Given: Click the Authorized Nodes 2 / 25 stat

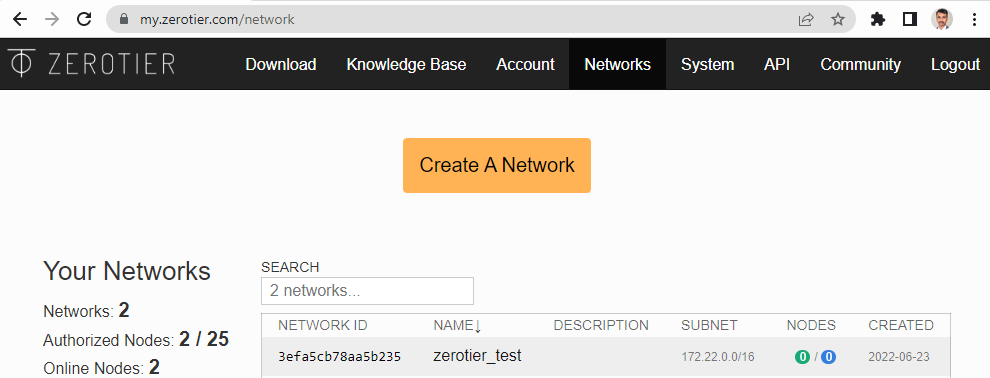Looking at the screenshot, I should [x=136, y=340].
